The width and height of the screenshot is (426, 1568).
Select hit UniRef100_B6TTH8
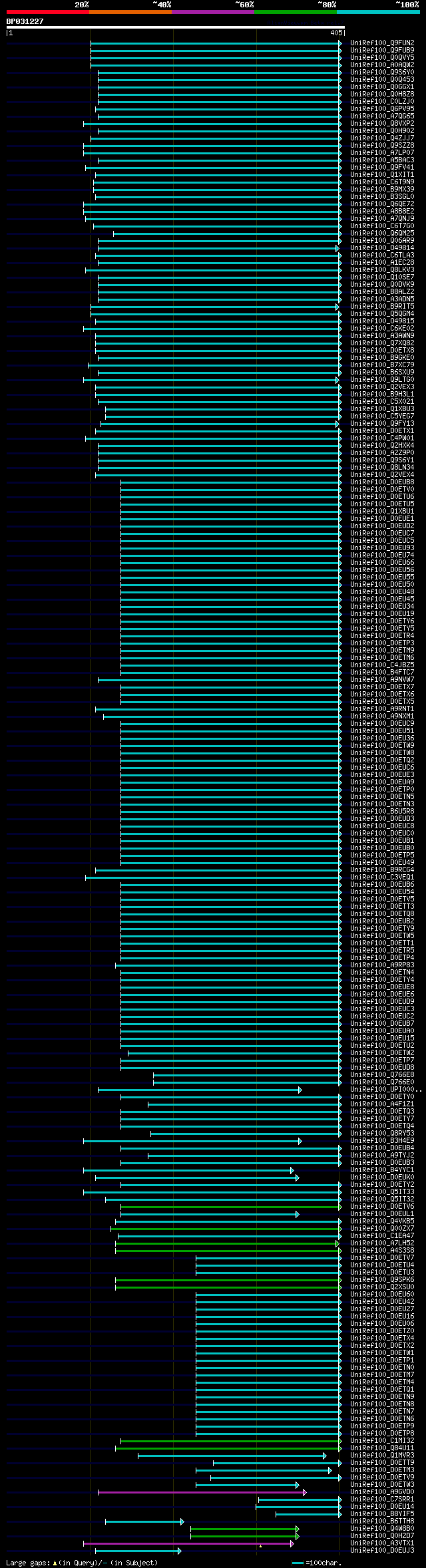pos(382,1521)
